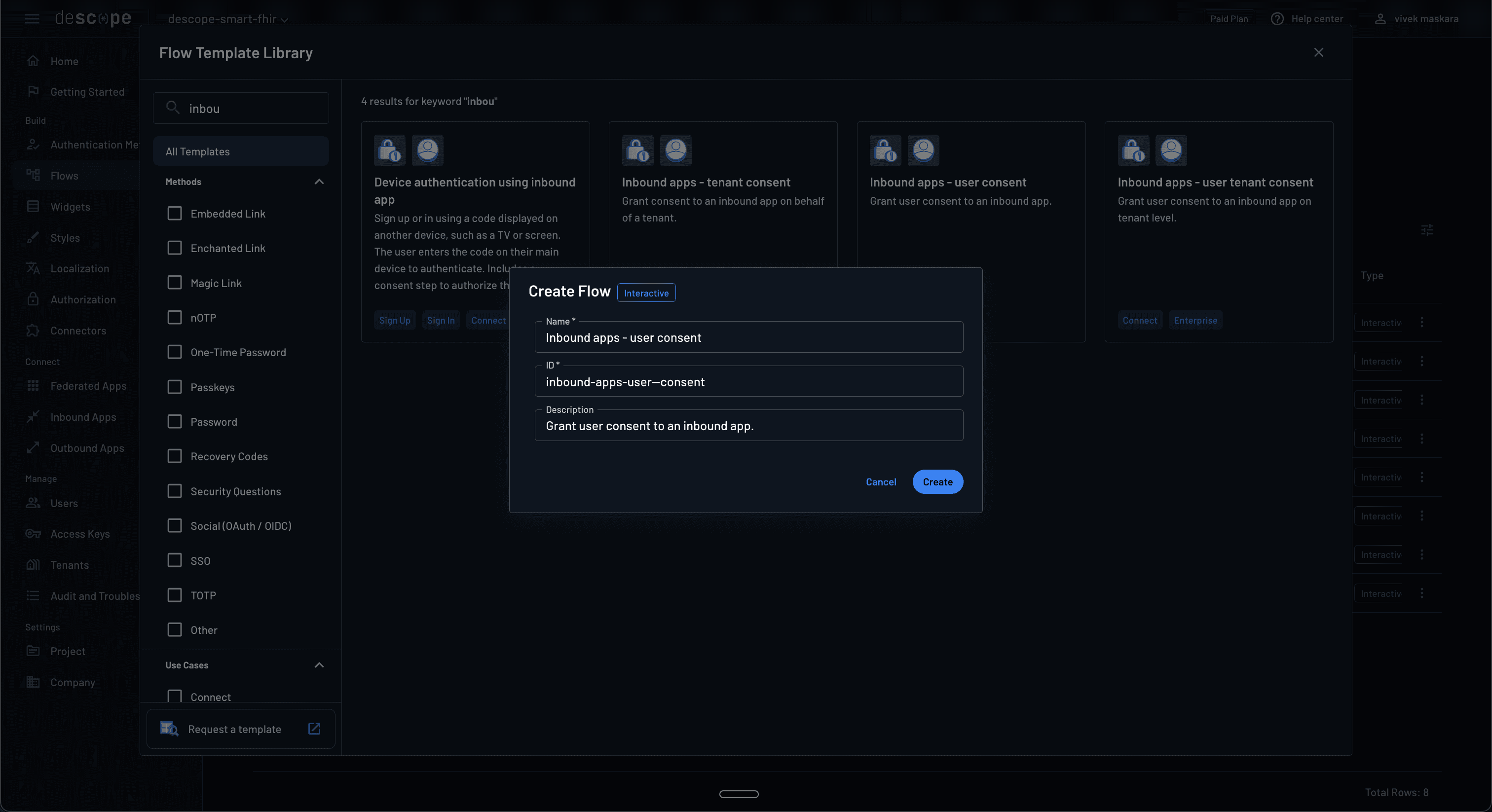
Task: Select the Widgets icon in sidebar
Action: coord(33,206)
